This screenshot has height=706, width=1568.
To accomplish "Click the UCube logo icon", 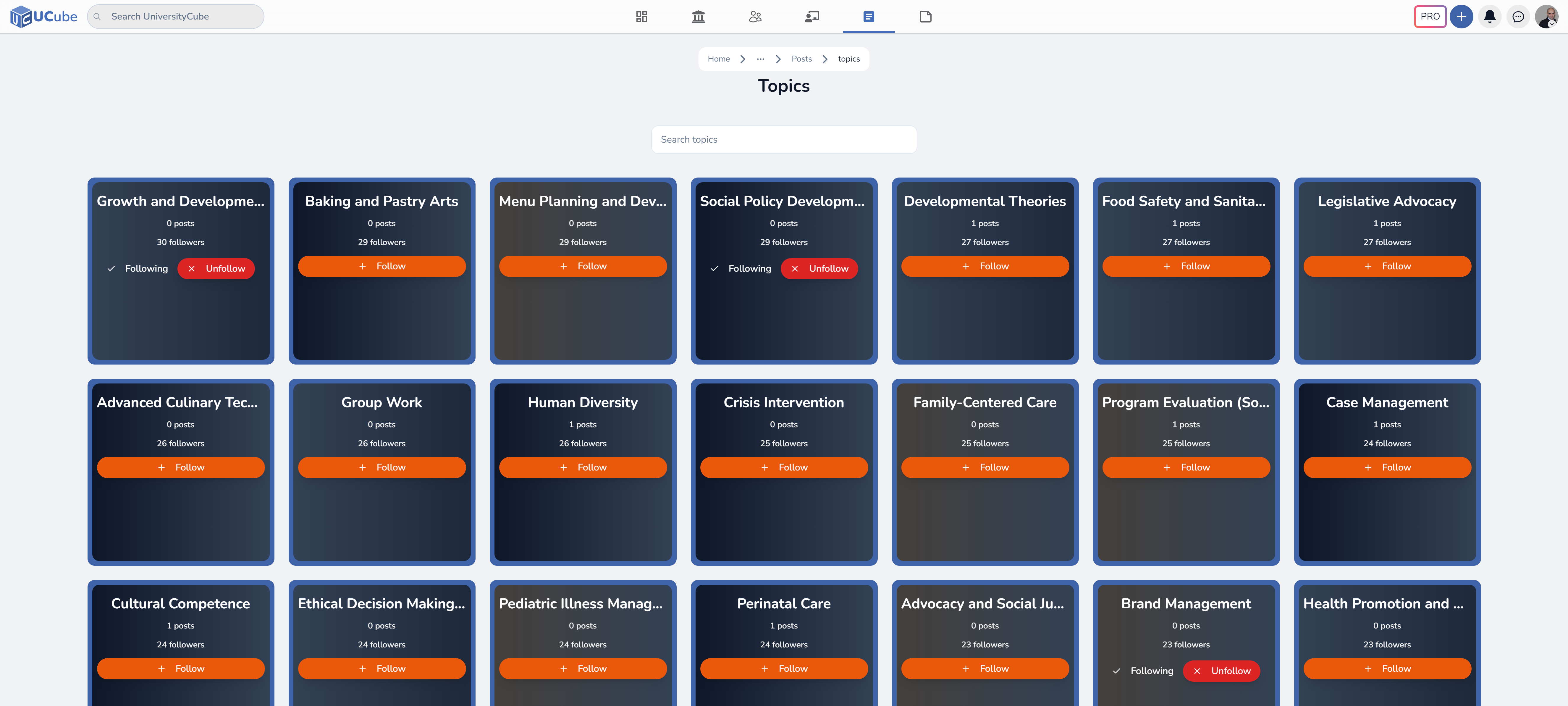I will (21, 17).
